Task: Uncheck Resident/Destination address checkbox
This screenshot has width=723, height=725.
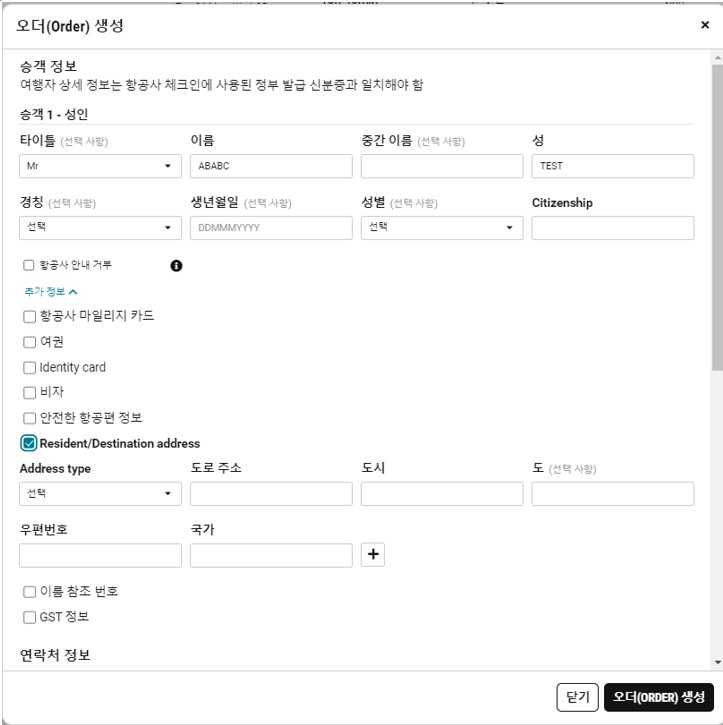Action: tap(29, 443)
